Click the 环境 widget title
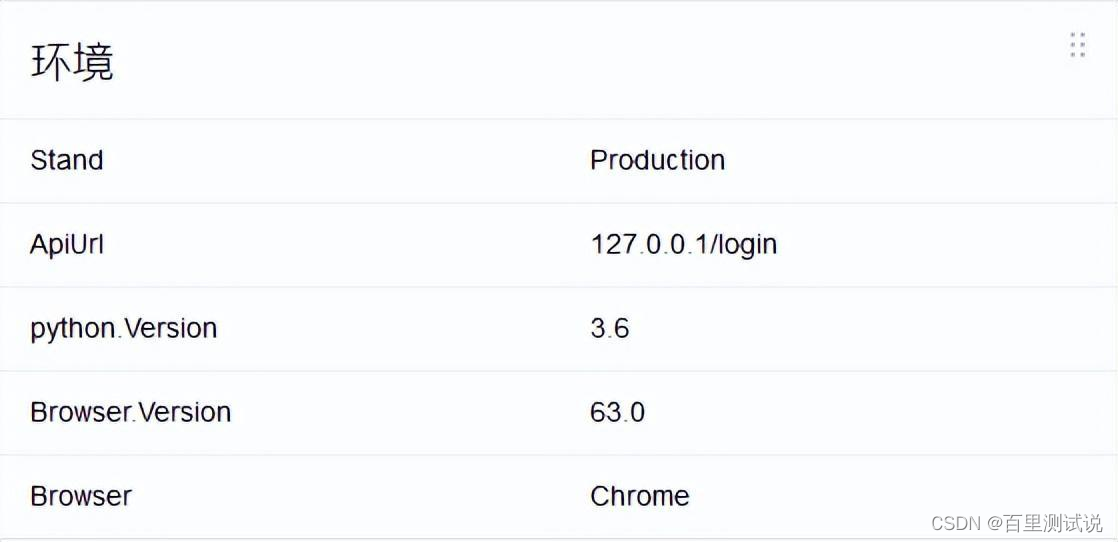Screen dimensions: 1118x542 coord(72,62)
